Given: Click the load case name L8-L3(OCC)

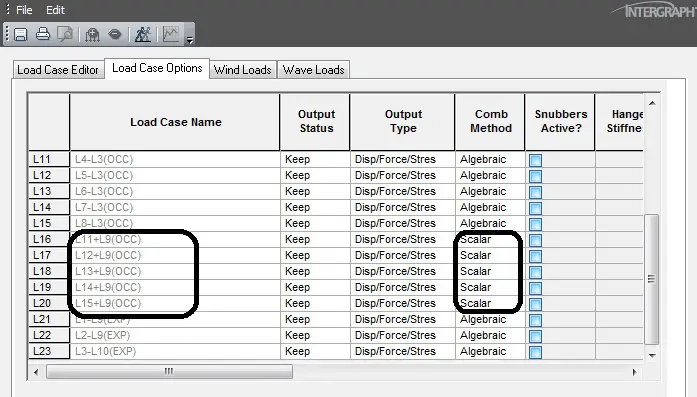Looking at the screenshot, I should click(104, 223).
